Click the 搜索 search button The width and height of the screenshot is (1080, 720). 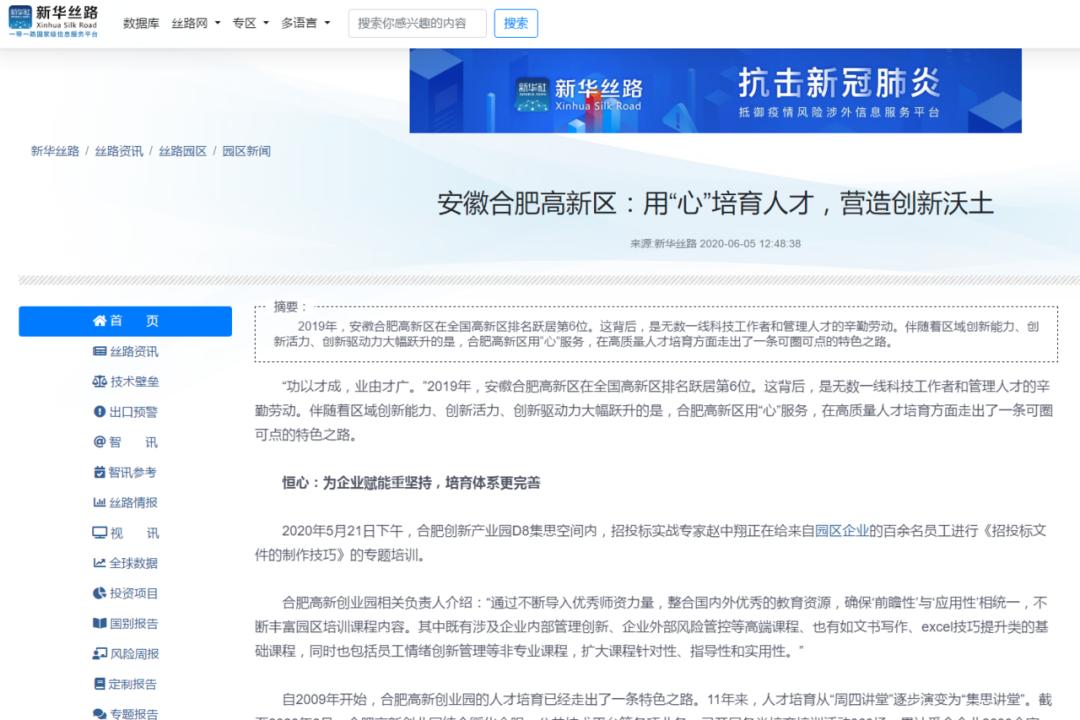pos(515,23)
